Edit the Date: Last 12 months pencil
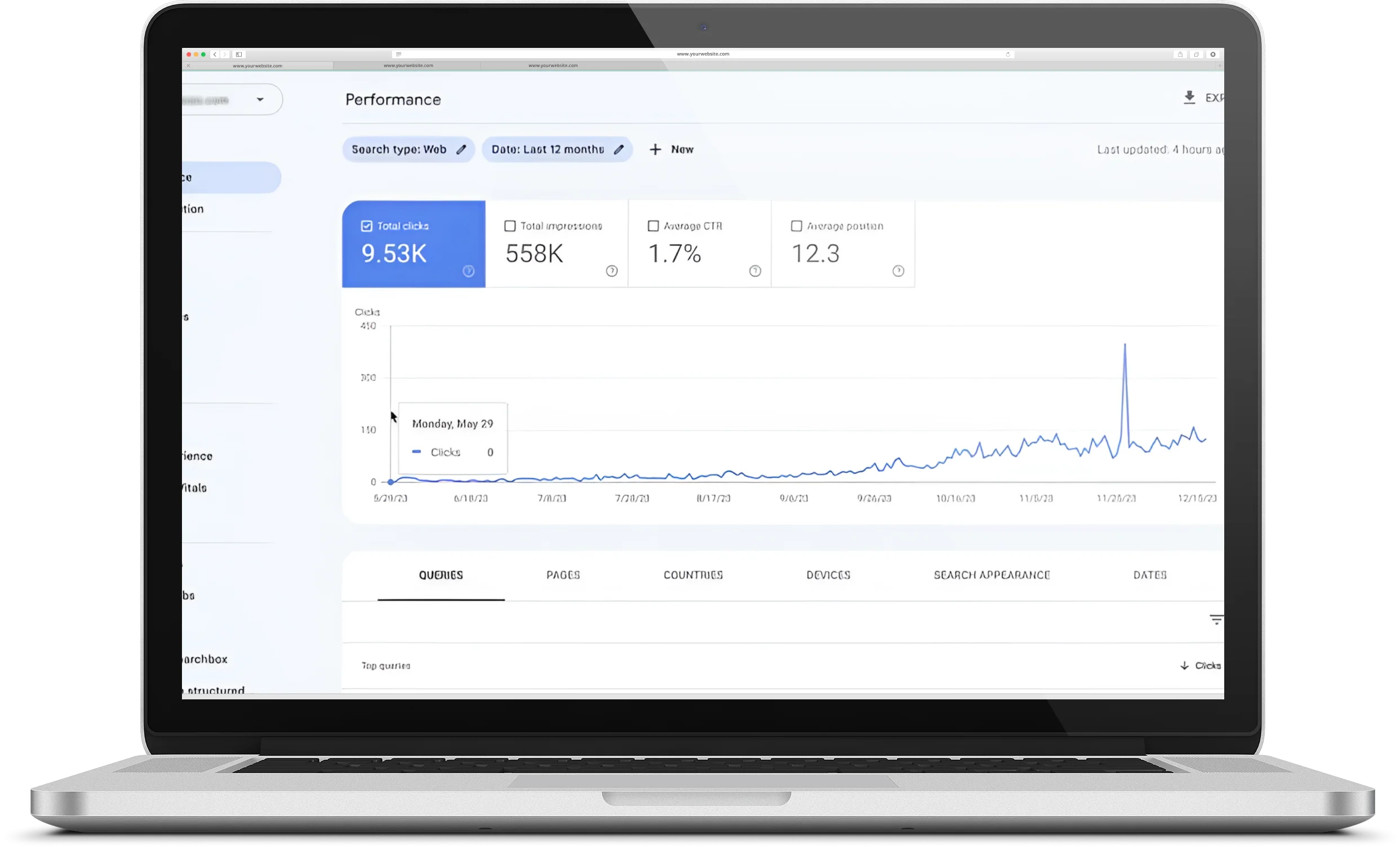The height and width of the screenshot is (847, 1400). [x=619, y=149]
